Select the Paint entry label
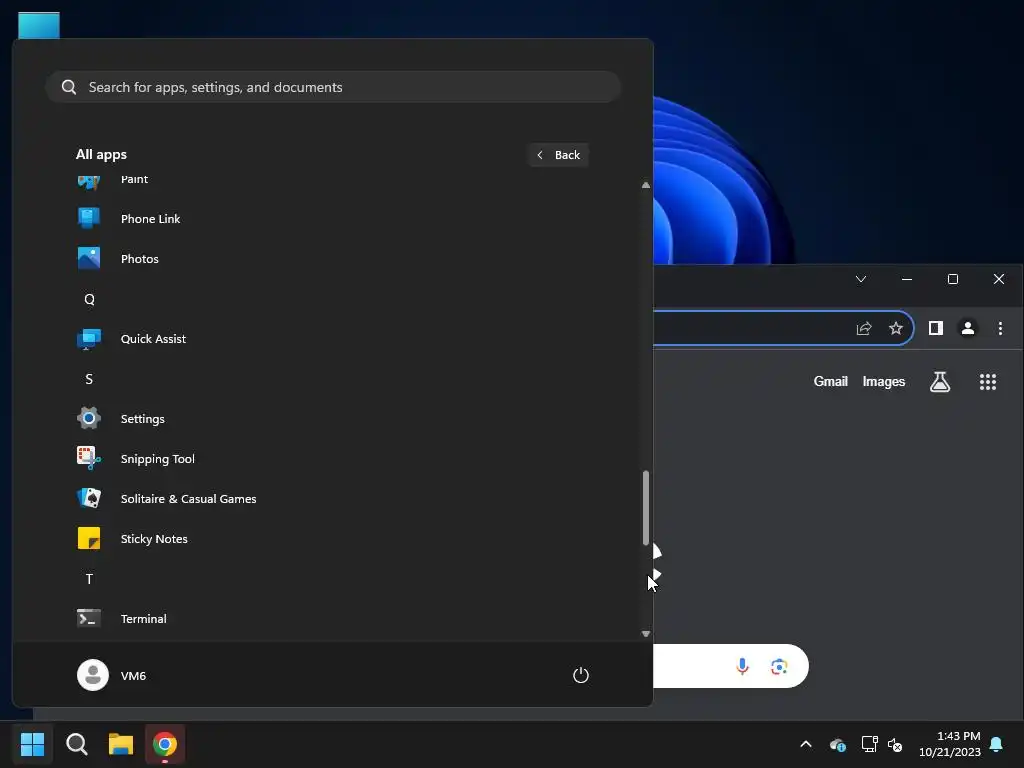1024x768 pixels. (x=135, y=179)
